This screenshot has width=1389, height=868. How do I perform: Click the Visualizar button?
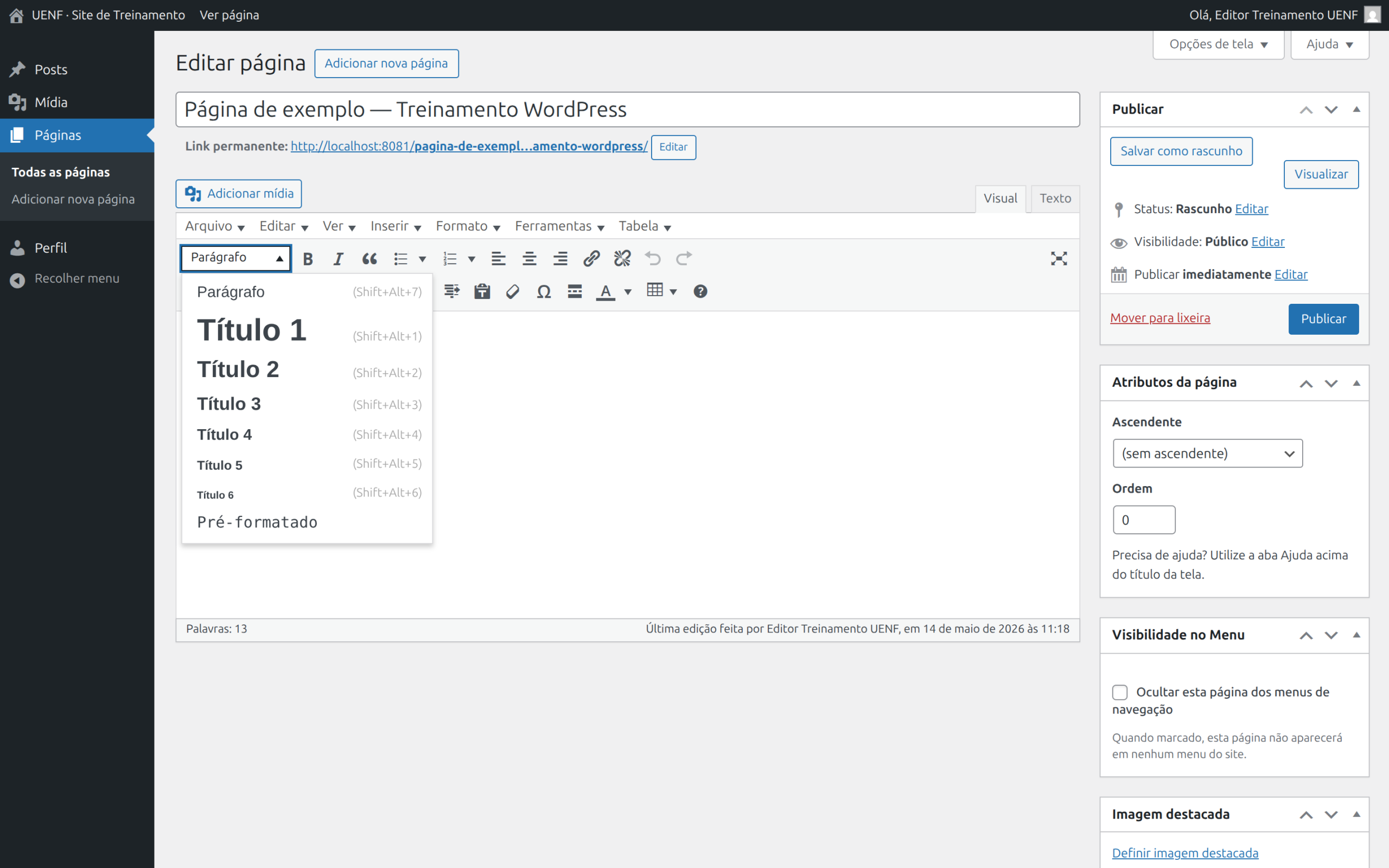click(1321, 175)
